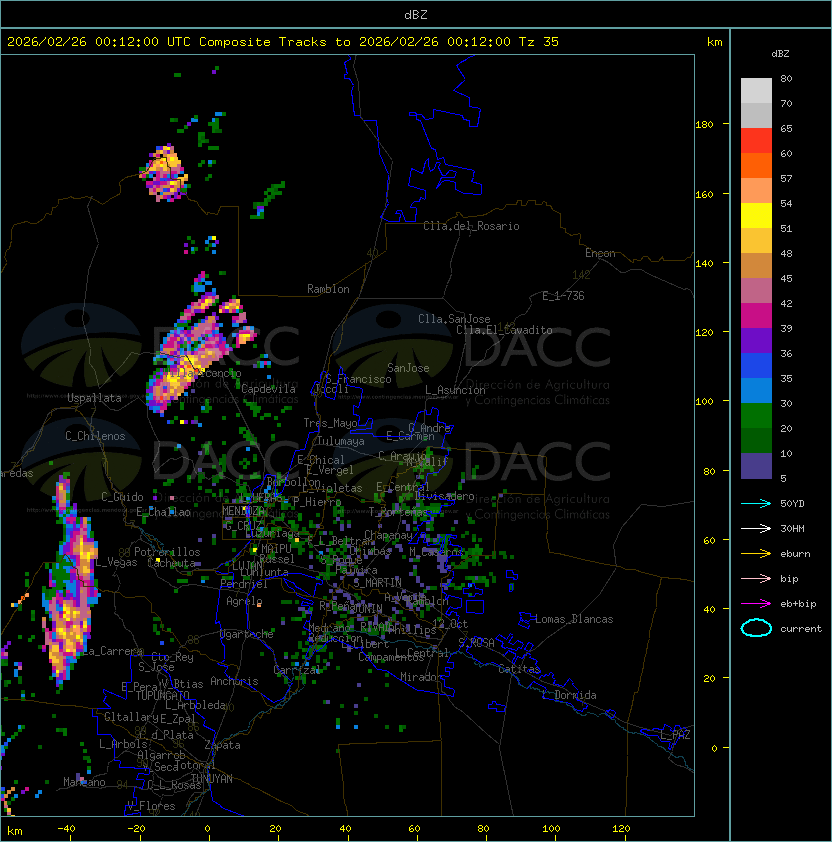The width and height of the screenshot is (832, 842).
Task: Click the '100' km tick on the bottom axis
Action: pos(552,829)
